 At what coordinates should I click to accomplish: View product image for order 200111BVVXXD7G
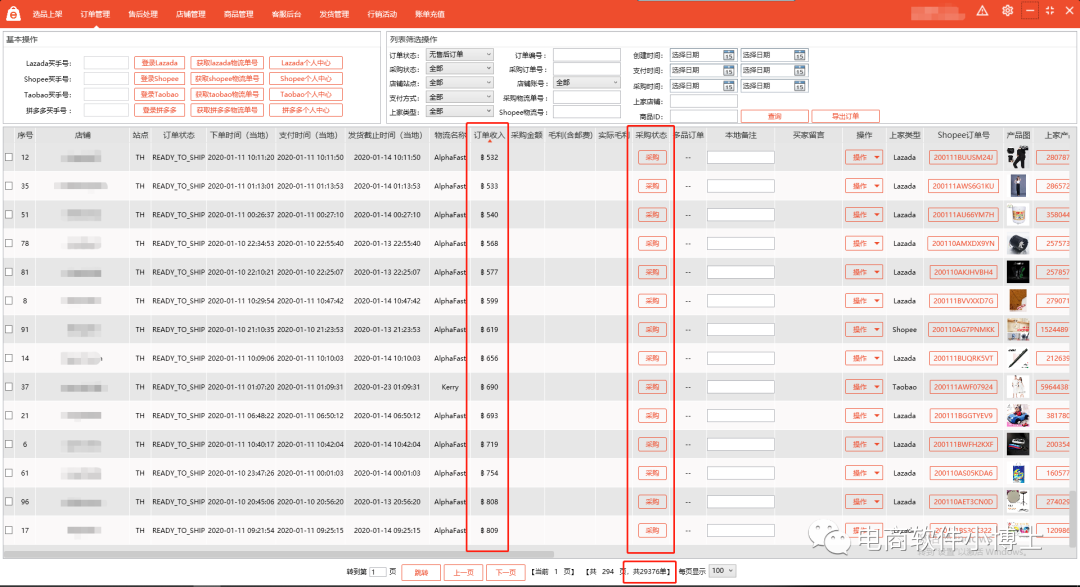[1017, 300]
